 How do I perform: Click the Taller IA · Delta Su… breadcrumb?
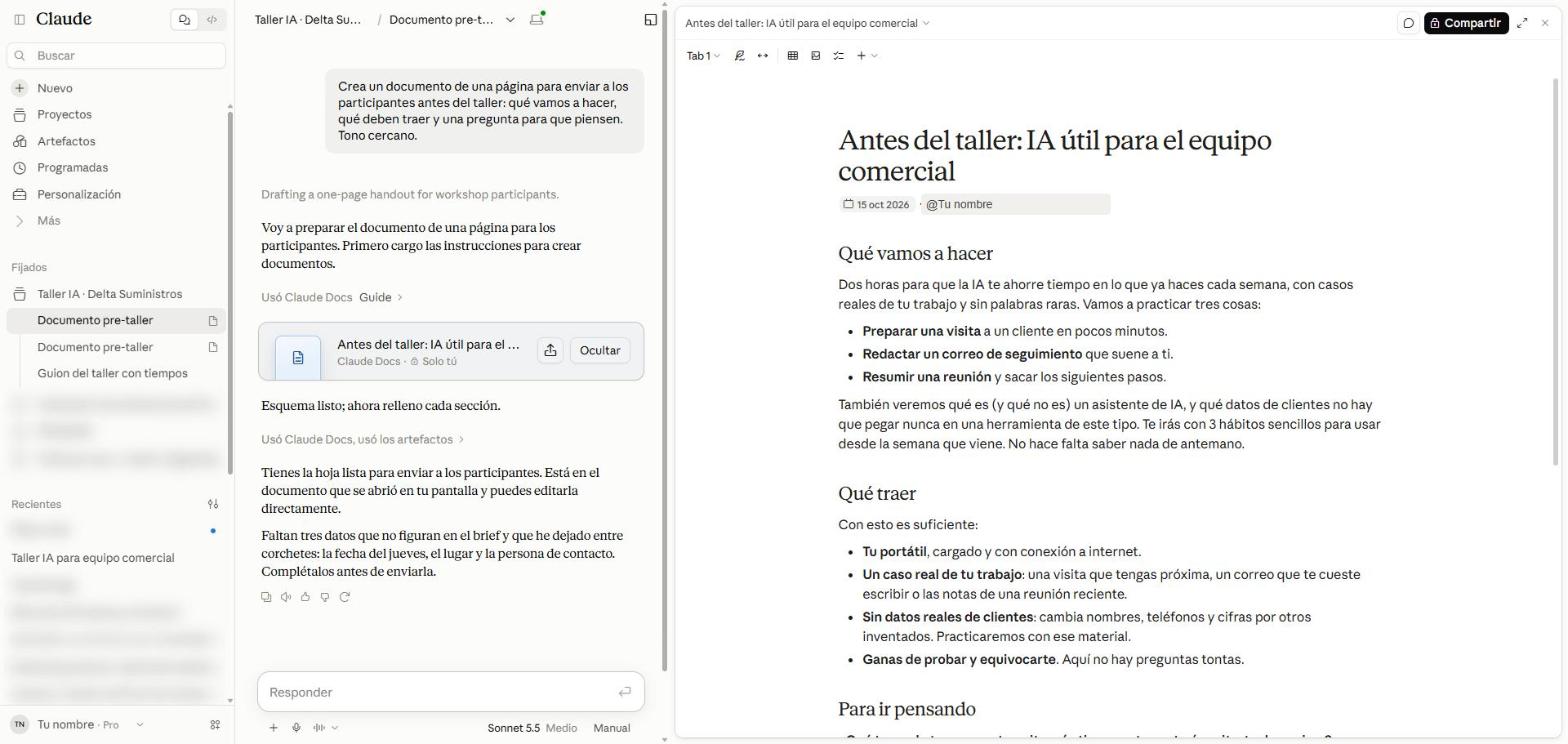308,20
